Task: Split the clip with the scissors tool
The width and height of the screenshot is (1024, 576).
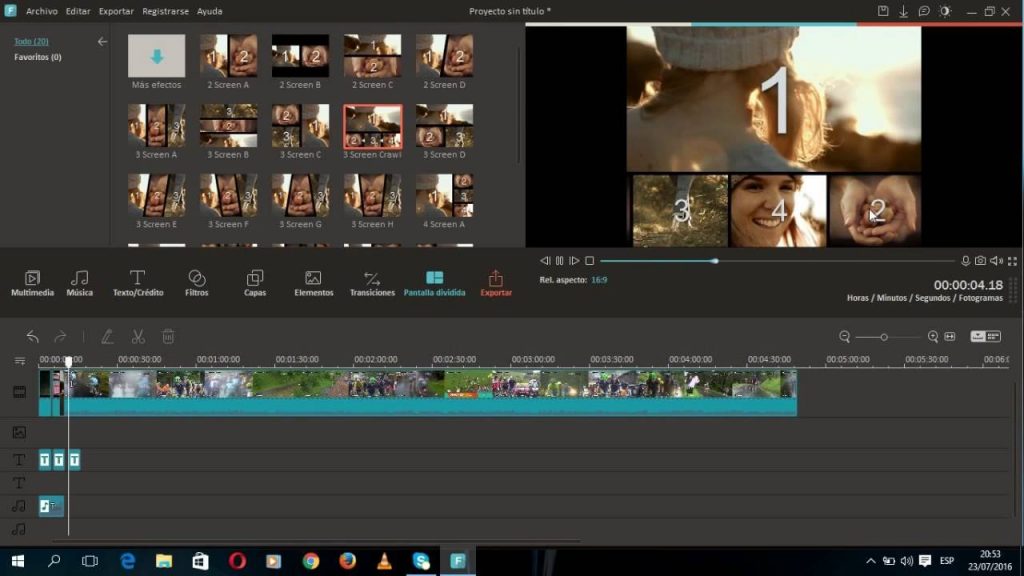Action: 138,337
